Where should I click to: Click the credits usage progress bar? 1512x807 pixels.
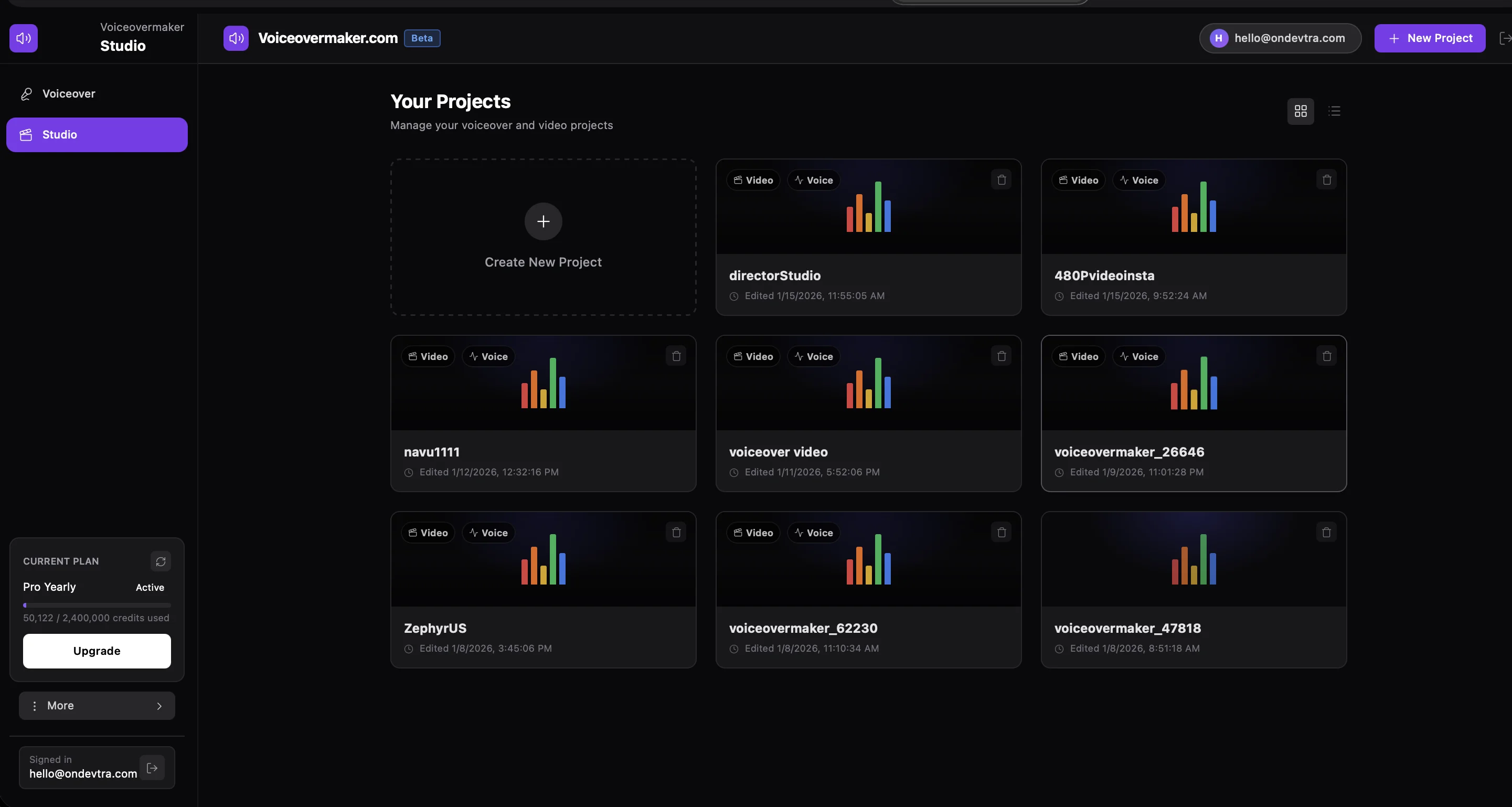(96, 605)
